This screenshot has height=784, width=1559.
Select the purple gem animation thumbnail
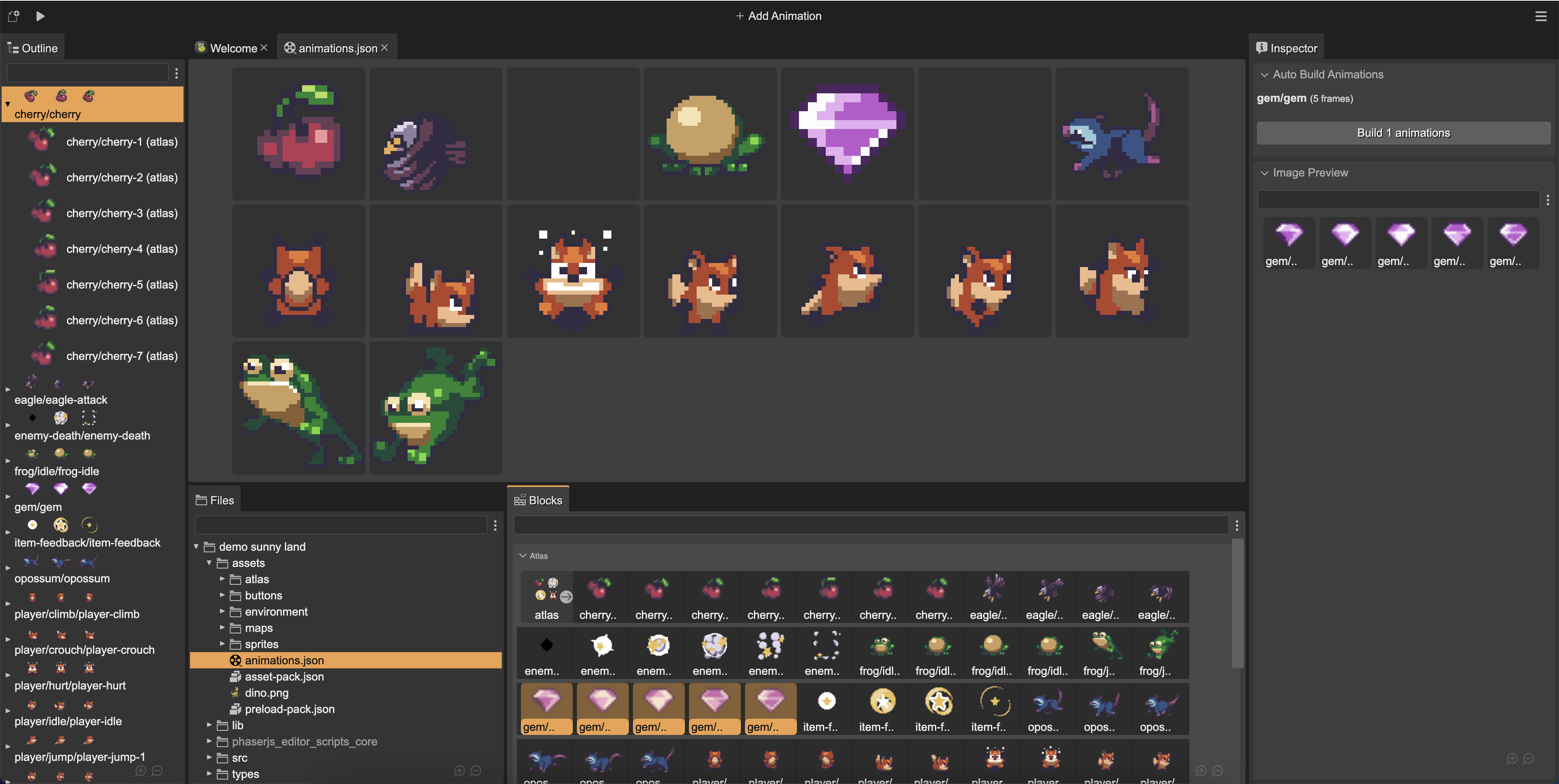(847, 134)
